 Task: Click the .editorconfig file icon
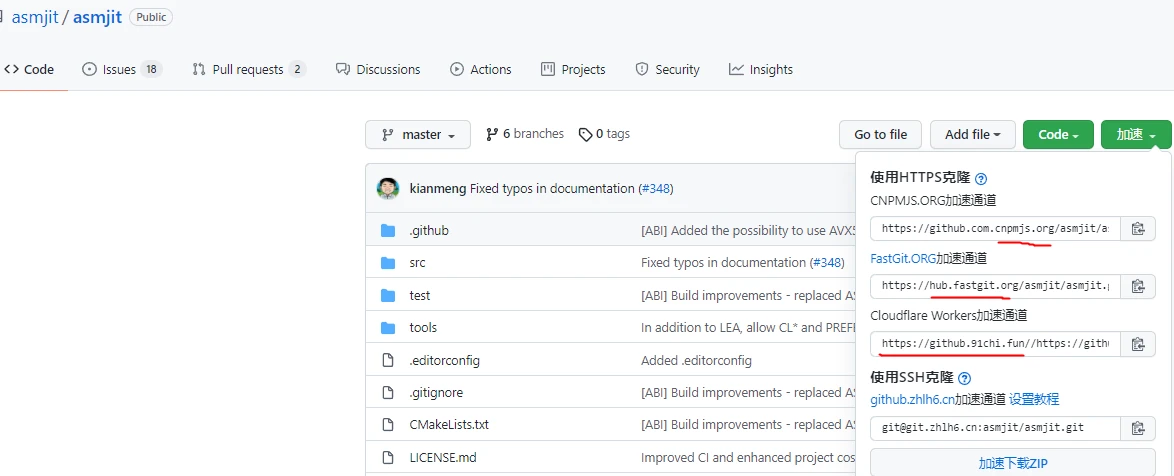pyautogui.click(x=388, y=360)
